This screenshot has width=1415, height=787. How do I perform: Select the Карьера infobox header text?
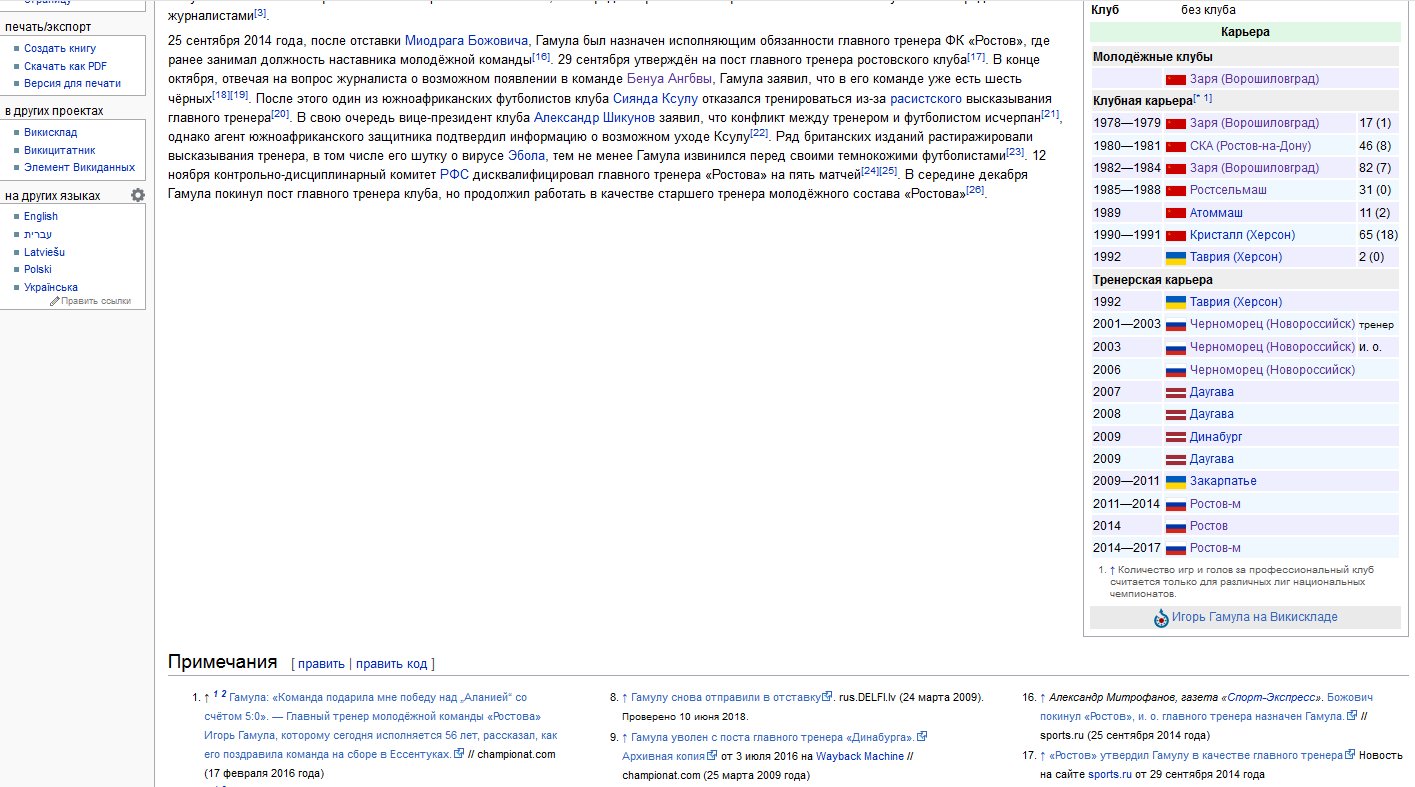pyautogui.click(x=1245, y=32)
